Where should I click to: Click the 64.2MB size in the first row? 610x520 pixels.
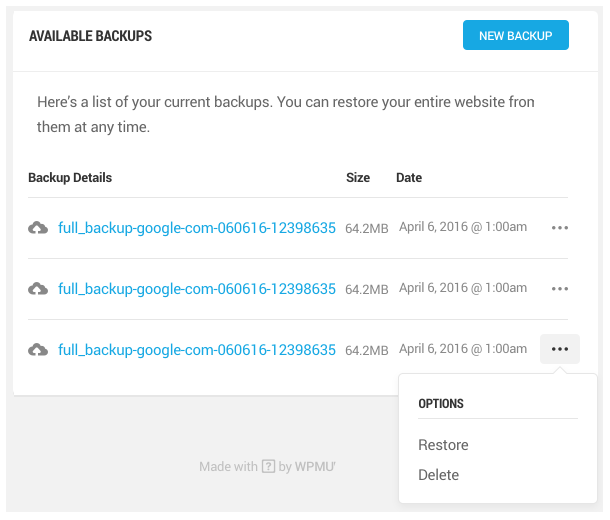point(366,229)
